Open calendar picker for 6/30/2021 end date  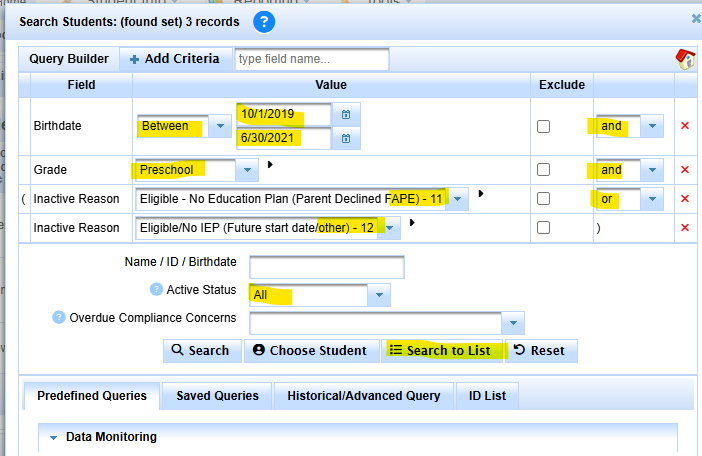[346, 138]
